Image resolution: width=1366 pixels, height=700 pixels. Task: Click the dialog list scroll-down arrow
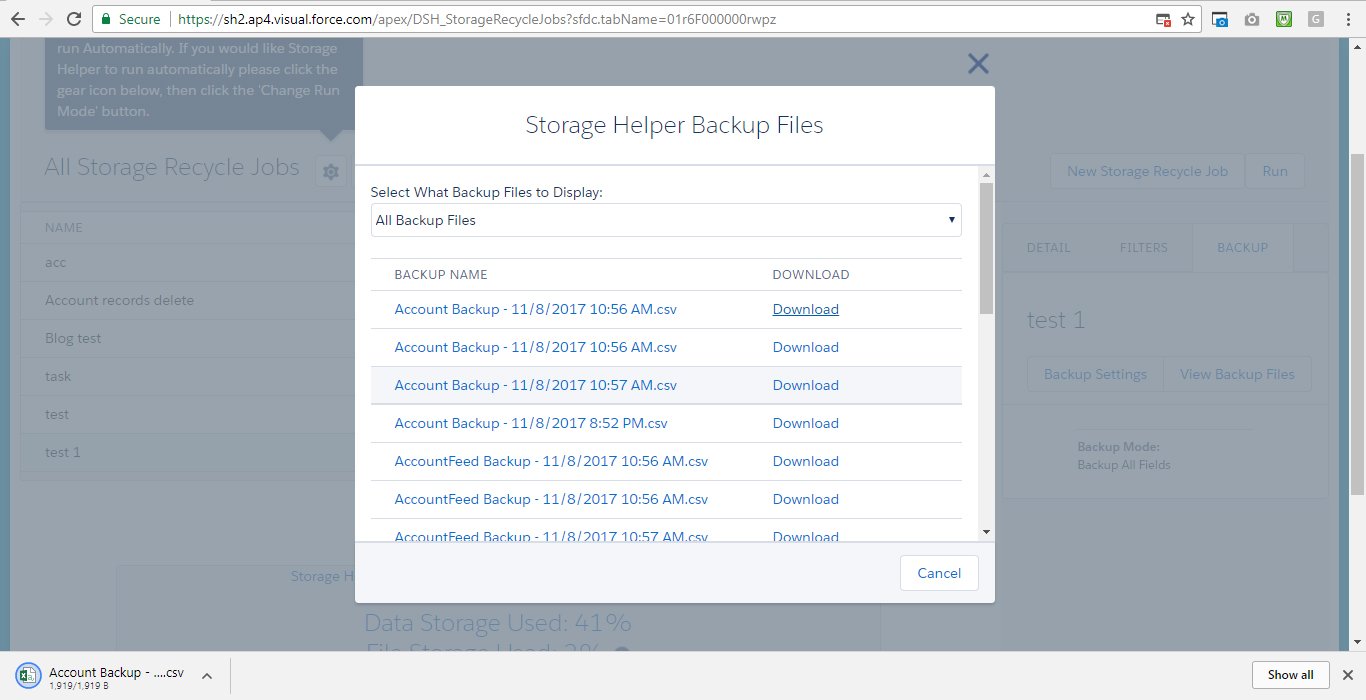coord(986,532)
